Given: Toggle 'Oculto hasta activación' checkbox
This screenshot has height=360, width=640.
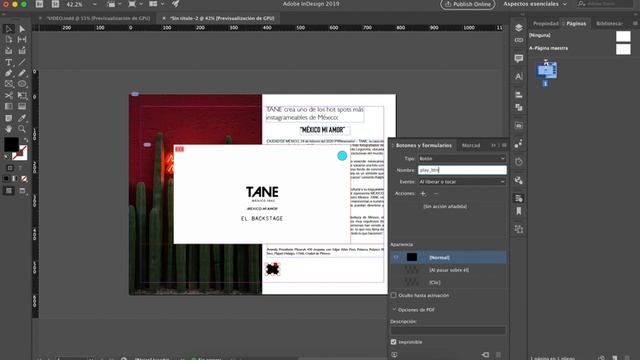Looking at the screenshot, I should coord(393,295).
